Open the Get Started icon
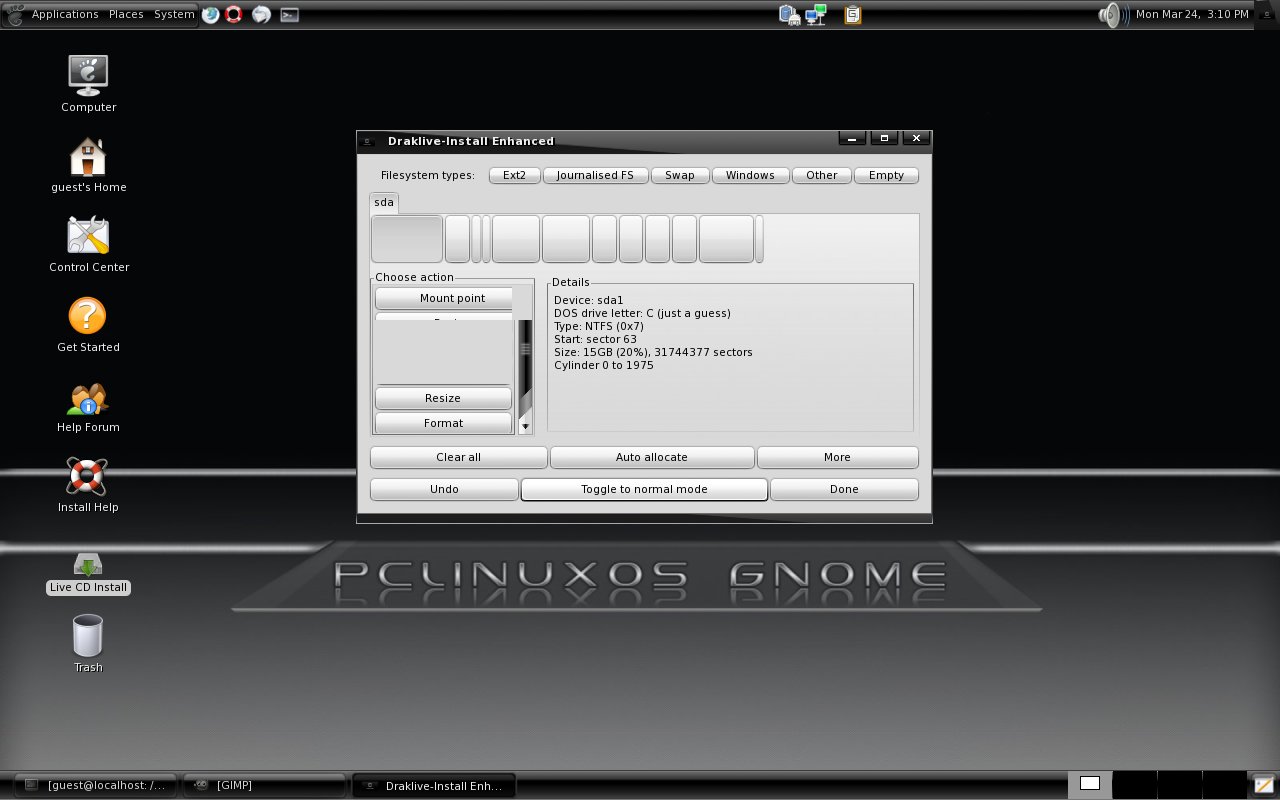Image resolution: width=1280 pixels, height=800 pixels. pyautogui.click(x=88, y=316)
